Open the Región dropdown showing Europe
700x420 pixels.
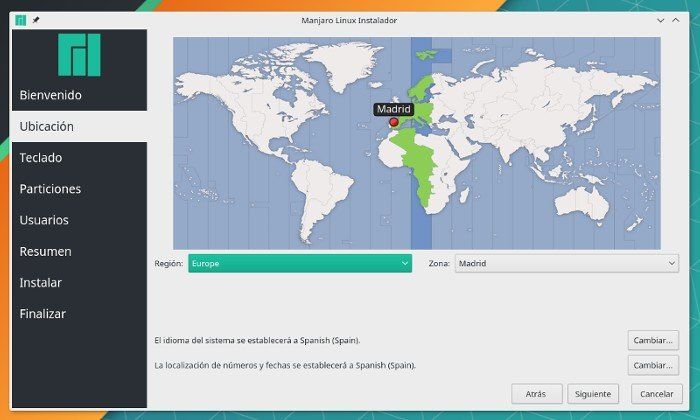(299, 263)
